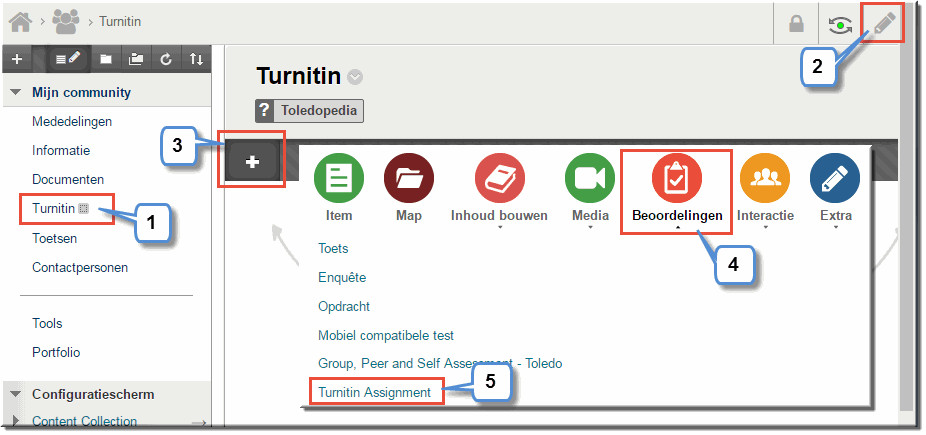The width and height of the screenshot is (926, 435).
Task: Click the padlock icon at top right
Action: (x=797, y=24)
